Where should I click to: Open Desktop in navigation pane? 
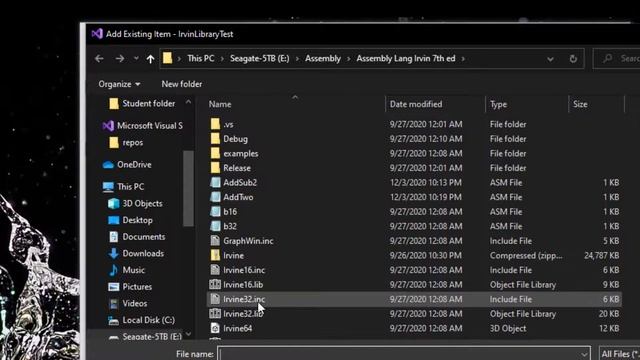click(130, 220)
